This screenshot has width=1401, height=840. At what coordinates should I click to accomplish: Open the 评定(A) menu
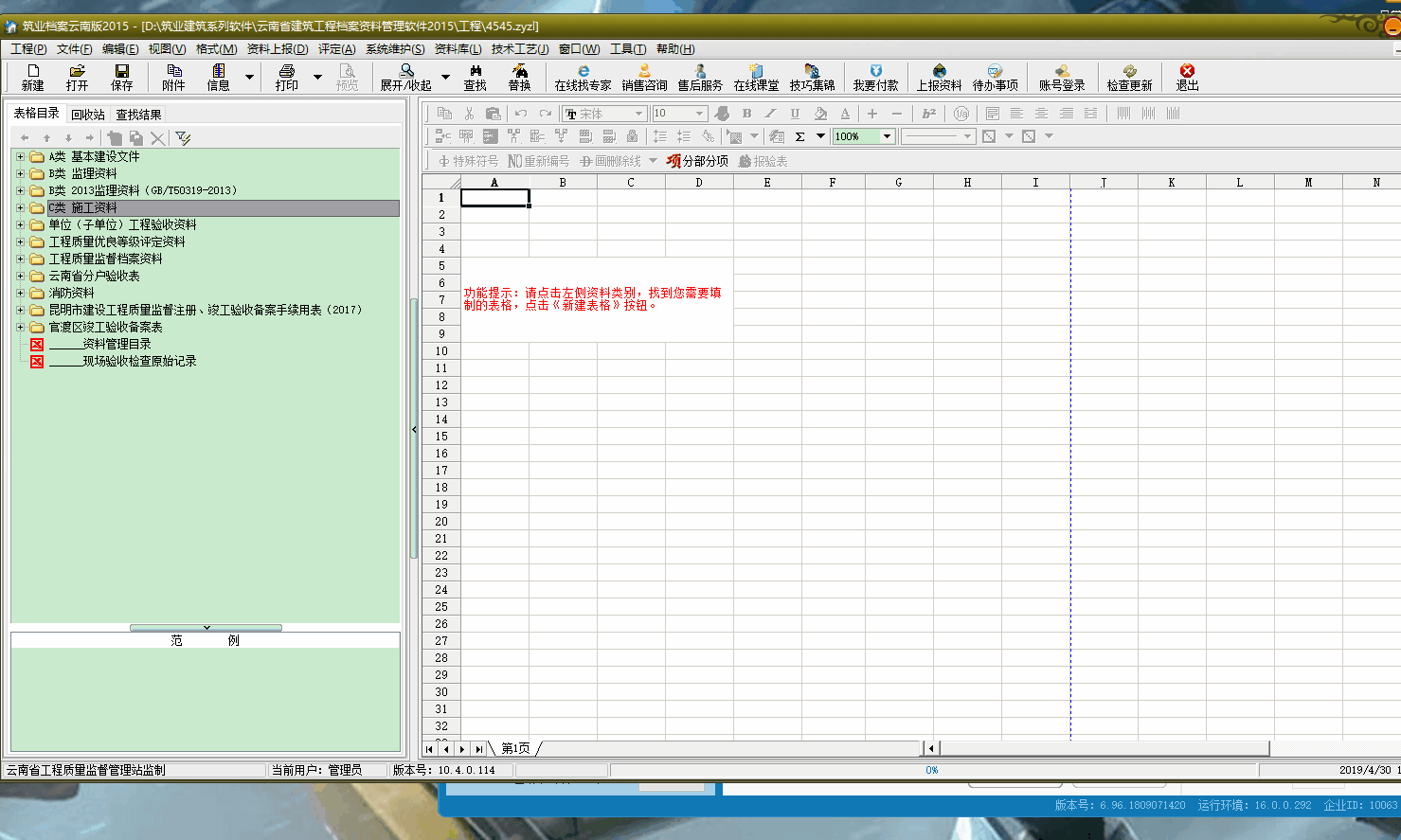[x=336, y=49]
